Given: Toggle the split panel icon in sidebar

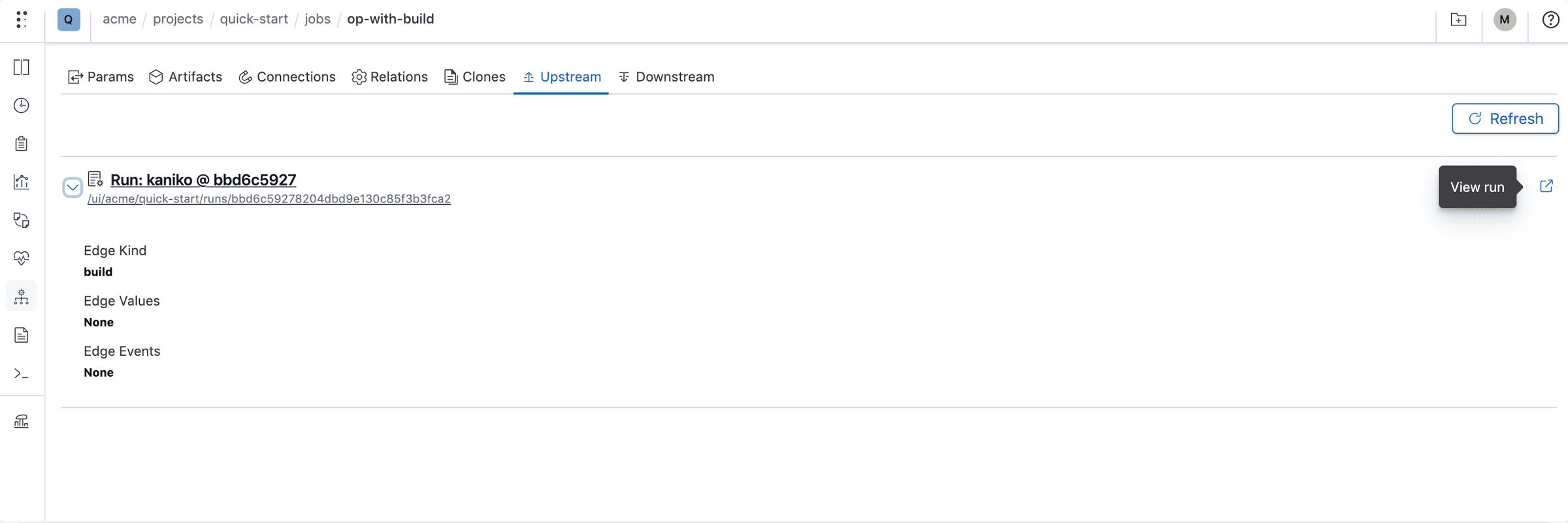Looking at the screenshot, I should [22, 67].
